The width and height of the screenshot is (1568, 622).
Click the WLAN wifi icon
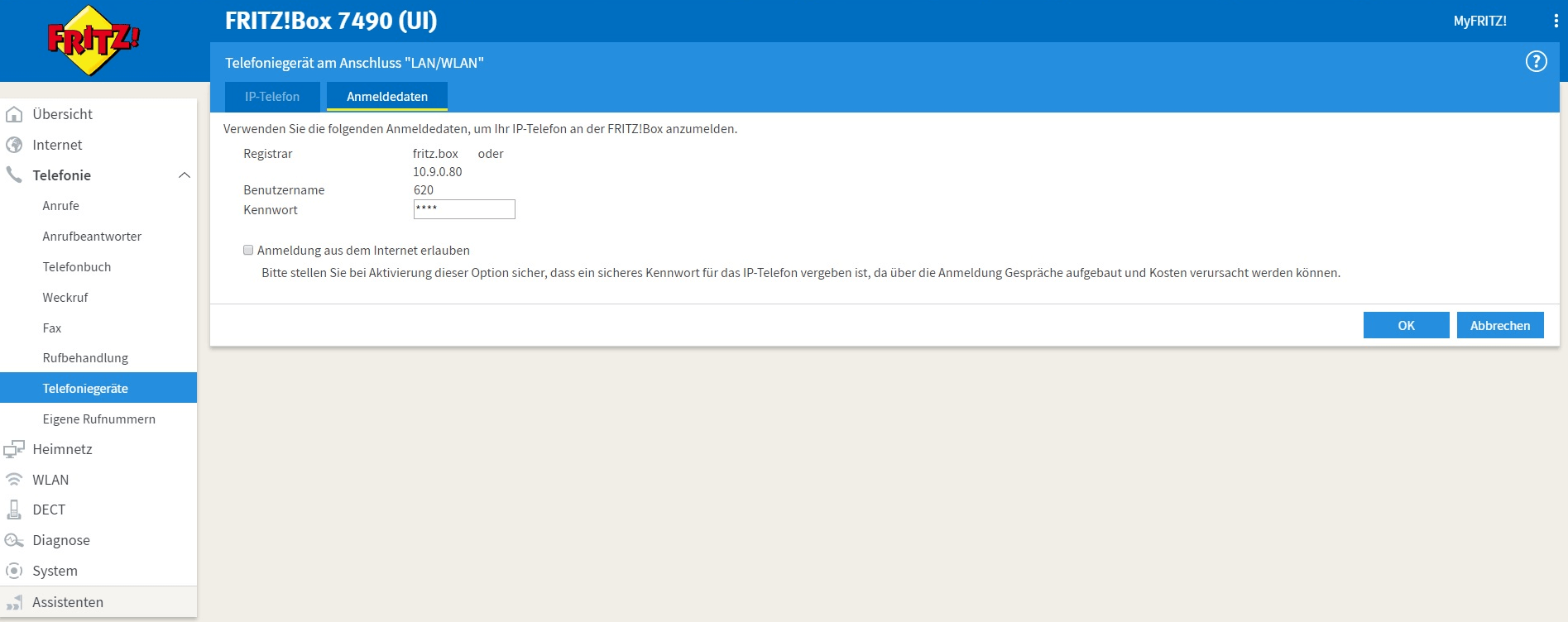[14, 480]
